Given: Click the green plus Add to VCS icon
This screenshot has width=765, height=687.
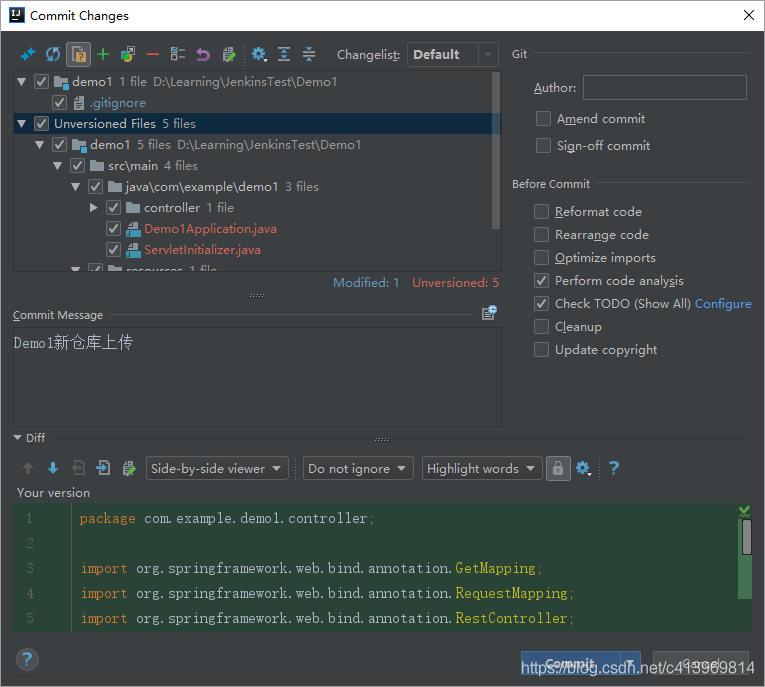Looking at the screenshot, I should point(103,54).
